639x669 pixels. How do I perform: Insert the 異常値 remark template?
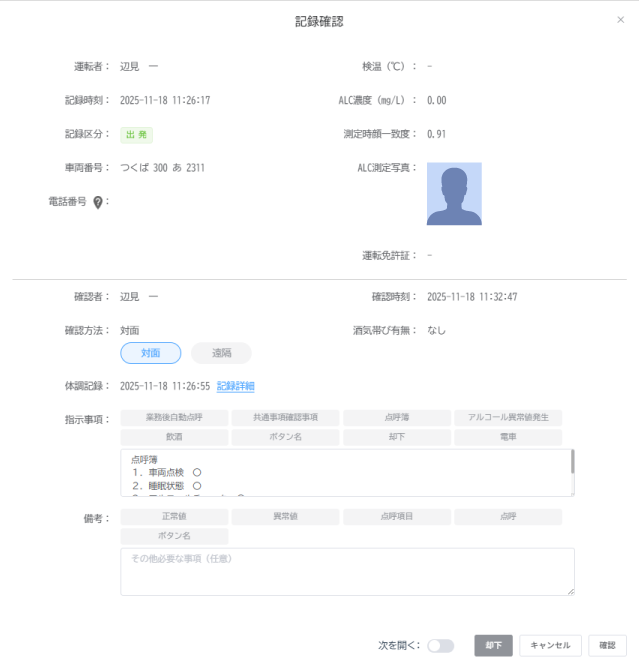[x=285, y=517]
